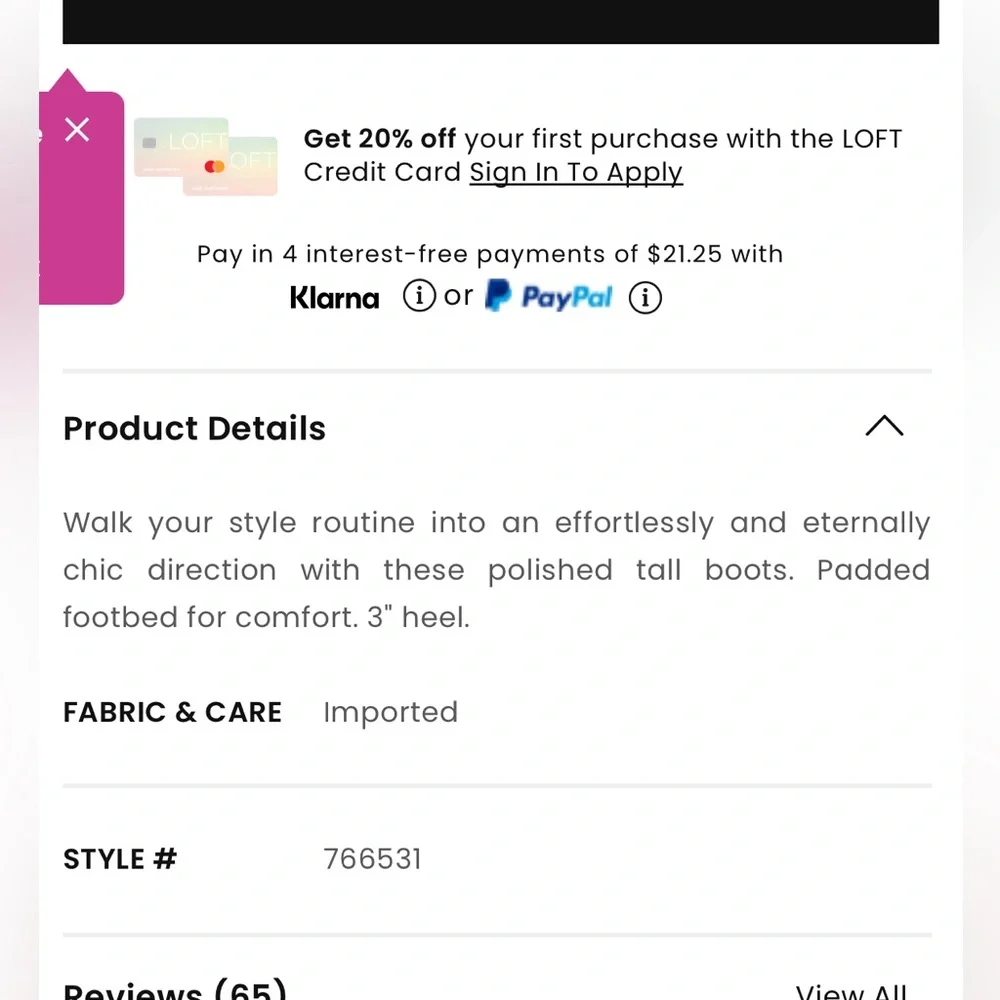This screenshot has width=1000, height=1000.
Task: Click the FABRIC & CARE label
Action: point(172,712)
